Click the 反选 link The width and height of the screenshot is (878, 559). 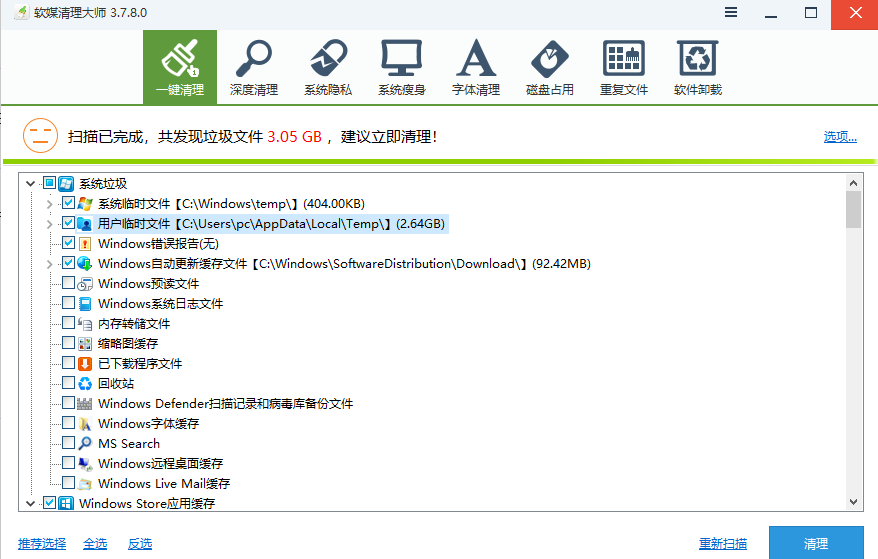[x=140, y=543]
